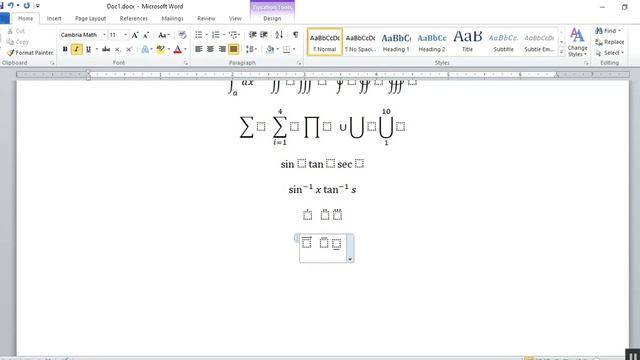This screenshot has height=360, width=640.
Task: Click the Format Painter
Action: point(30,53)
